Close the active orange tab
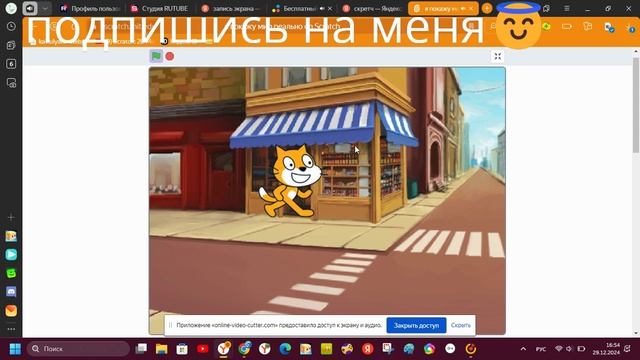The image size is (640, 360). (471, 9)
